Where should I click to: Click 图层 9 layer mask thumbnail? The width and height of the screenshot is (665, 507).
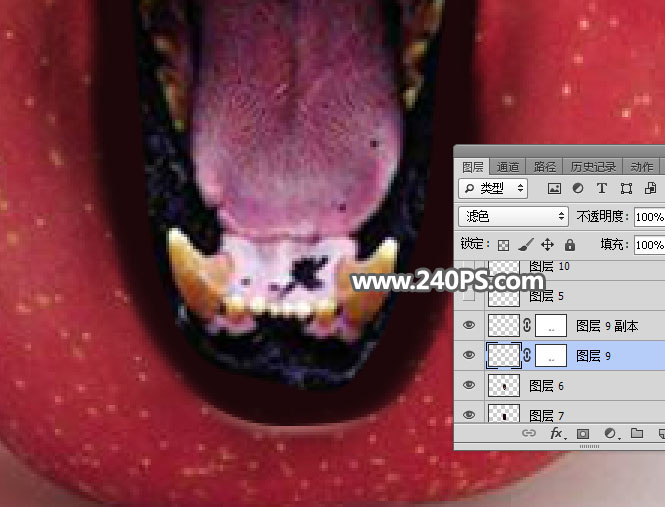(551, 355)
